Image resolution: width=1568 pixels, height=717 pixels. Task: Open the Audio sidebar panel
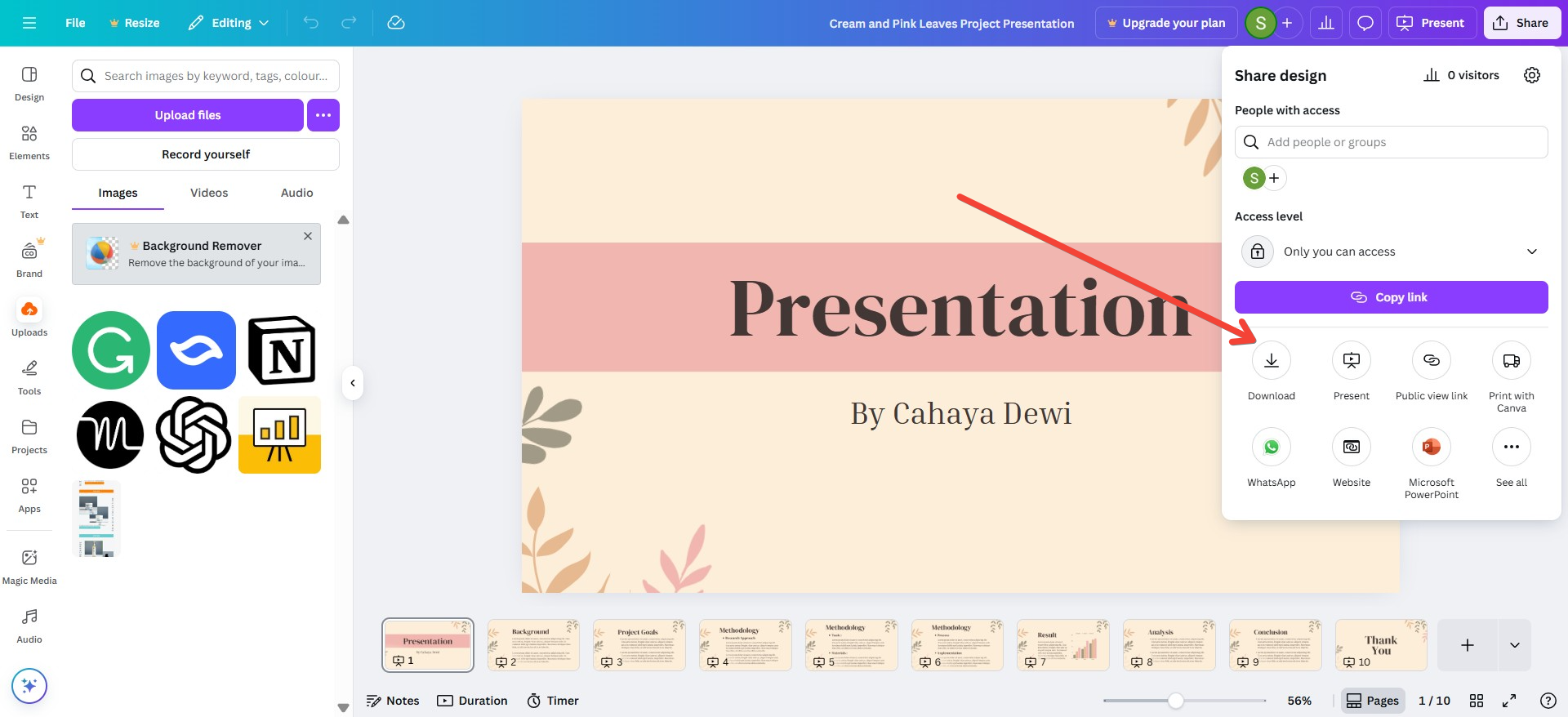point(29,626)
